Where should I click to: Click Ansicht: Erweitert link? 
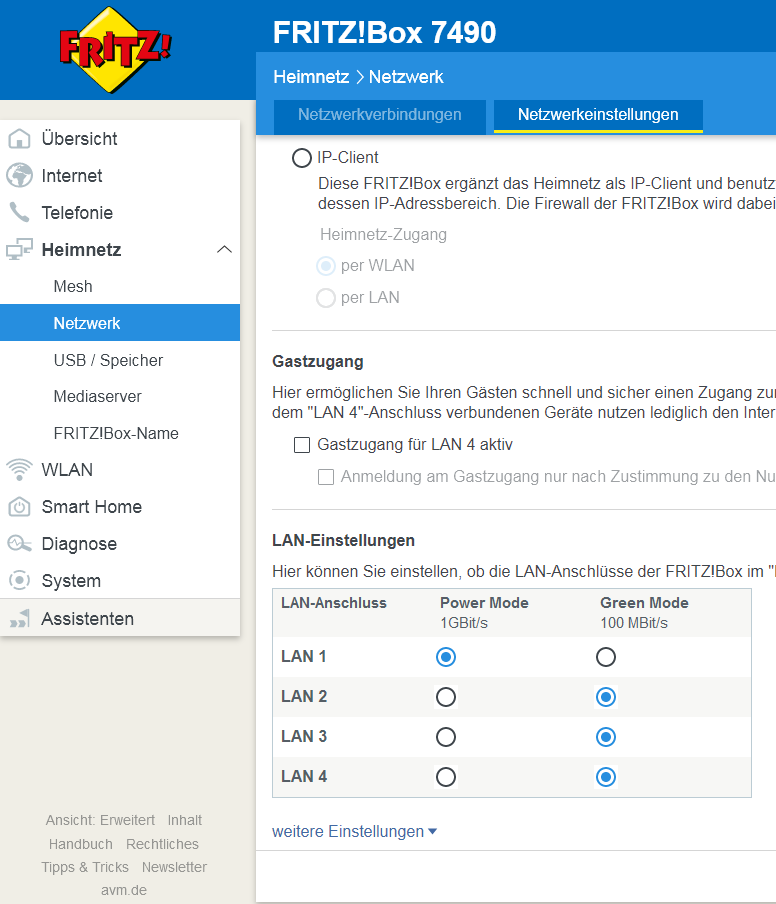click(100, 820)
